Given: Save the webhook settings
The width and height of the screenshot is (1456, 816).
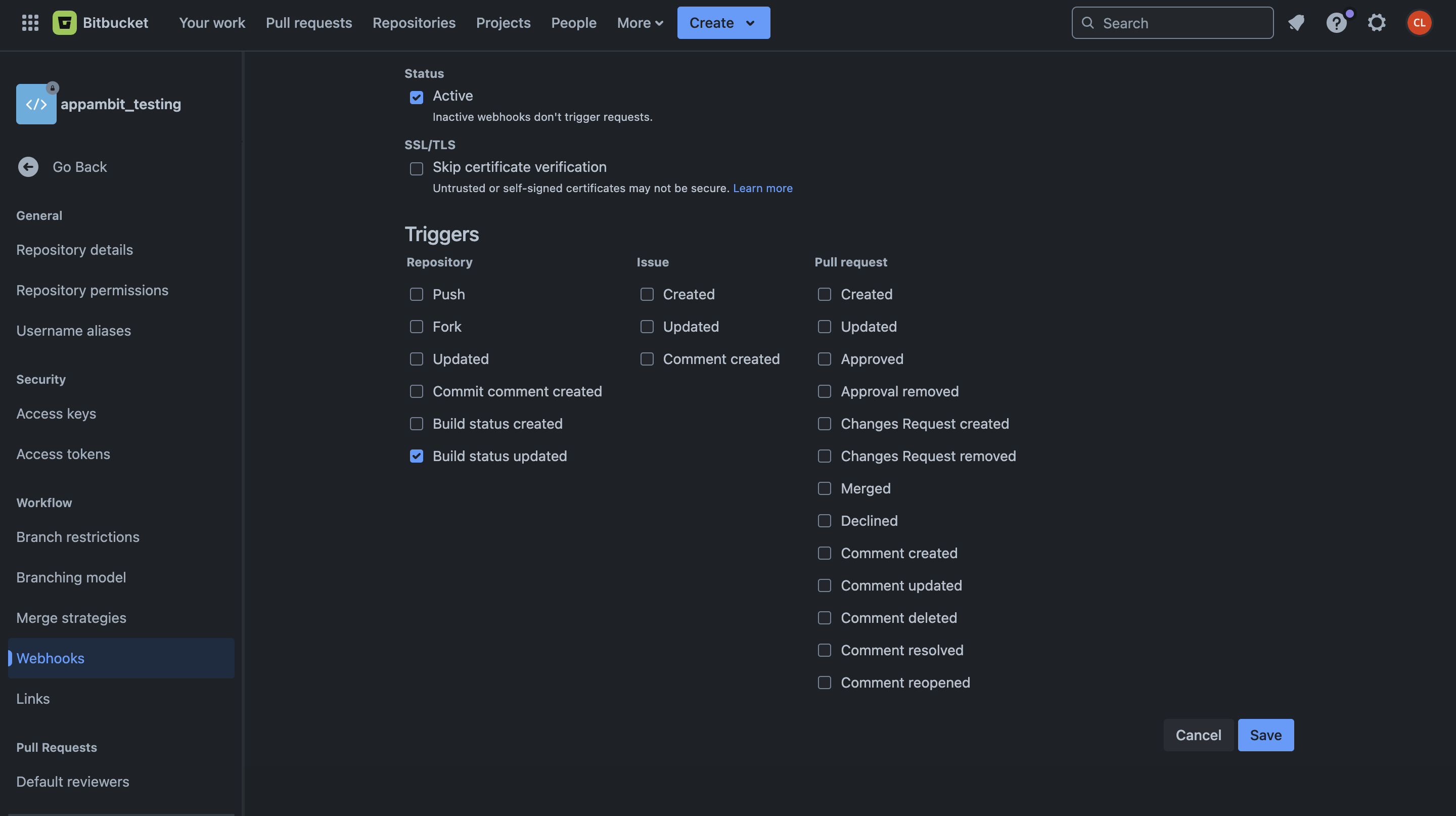Looking at the screenshot, I should click(1265, 735).
